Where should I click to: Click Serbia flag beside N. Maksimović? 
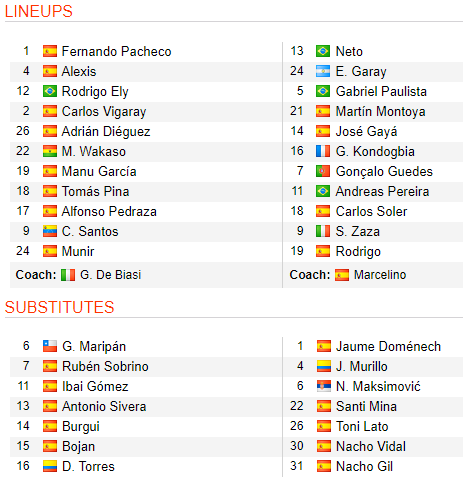tap(324, 386)
